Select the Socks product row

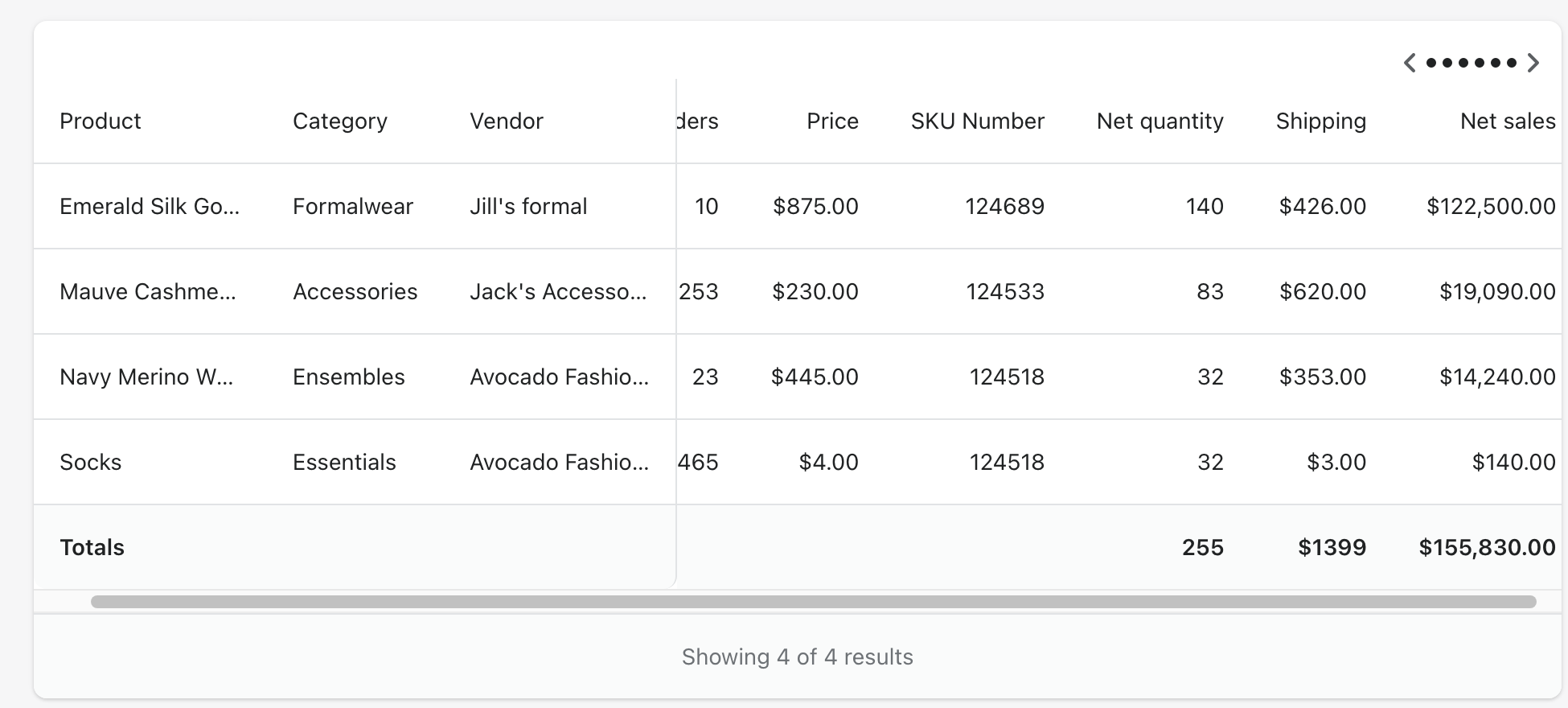coord(91,463)
